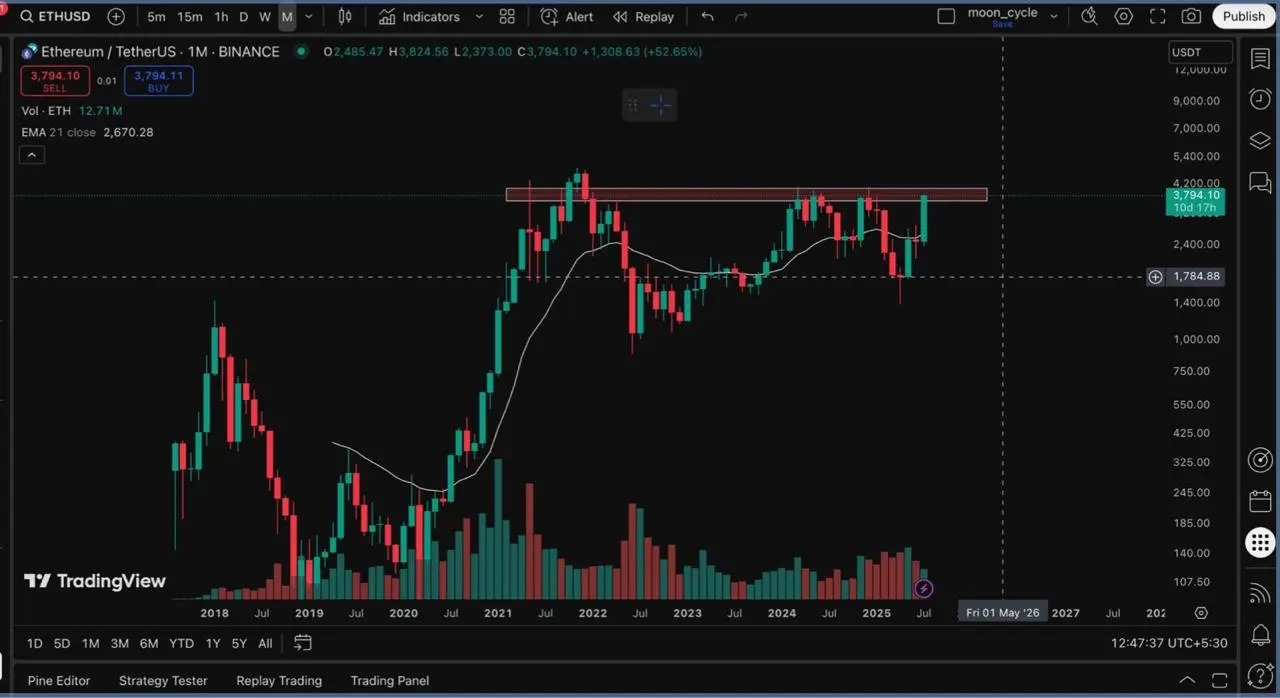Take a chart snapshot with camera icon

tap(1191, 16)
